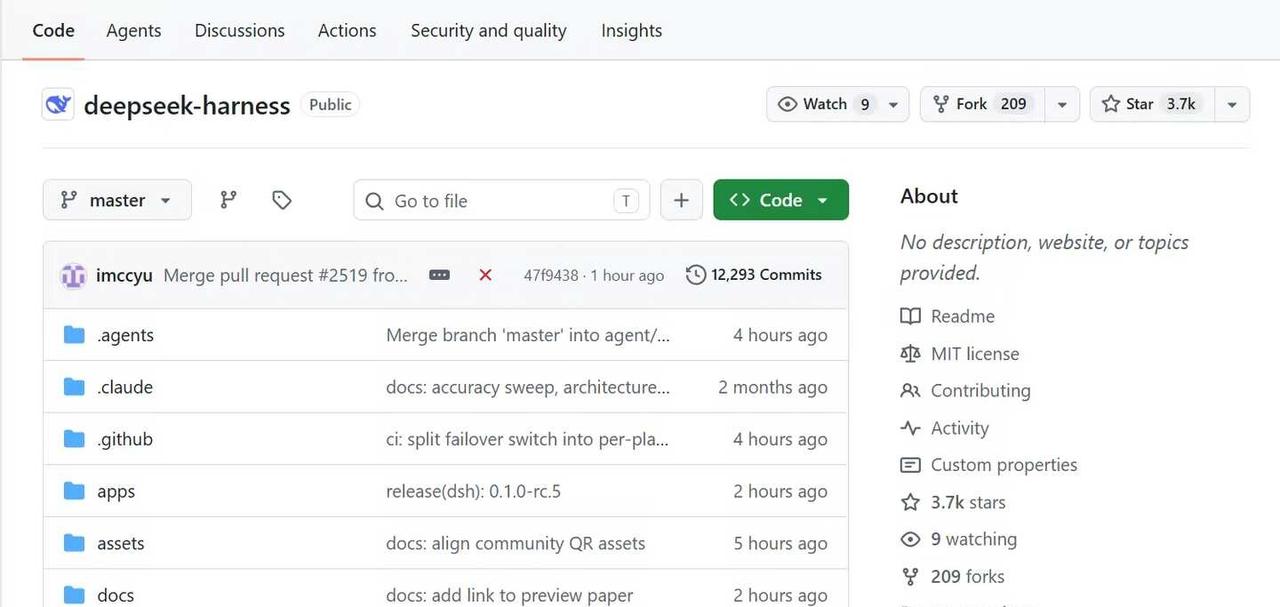Click the Custom properties icon

[x=910, y=465]
